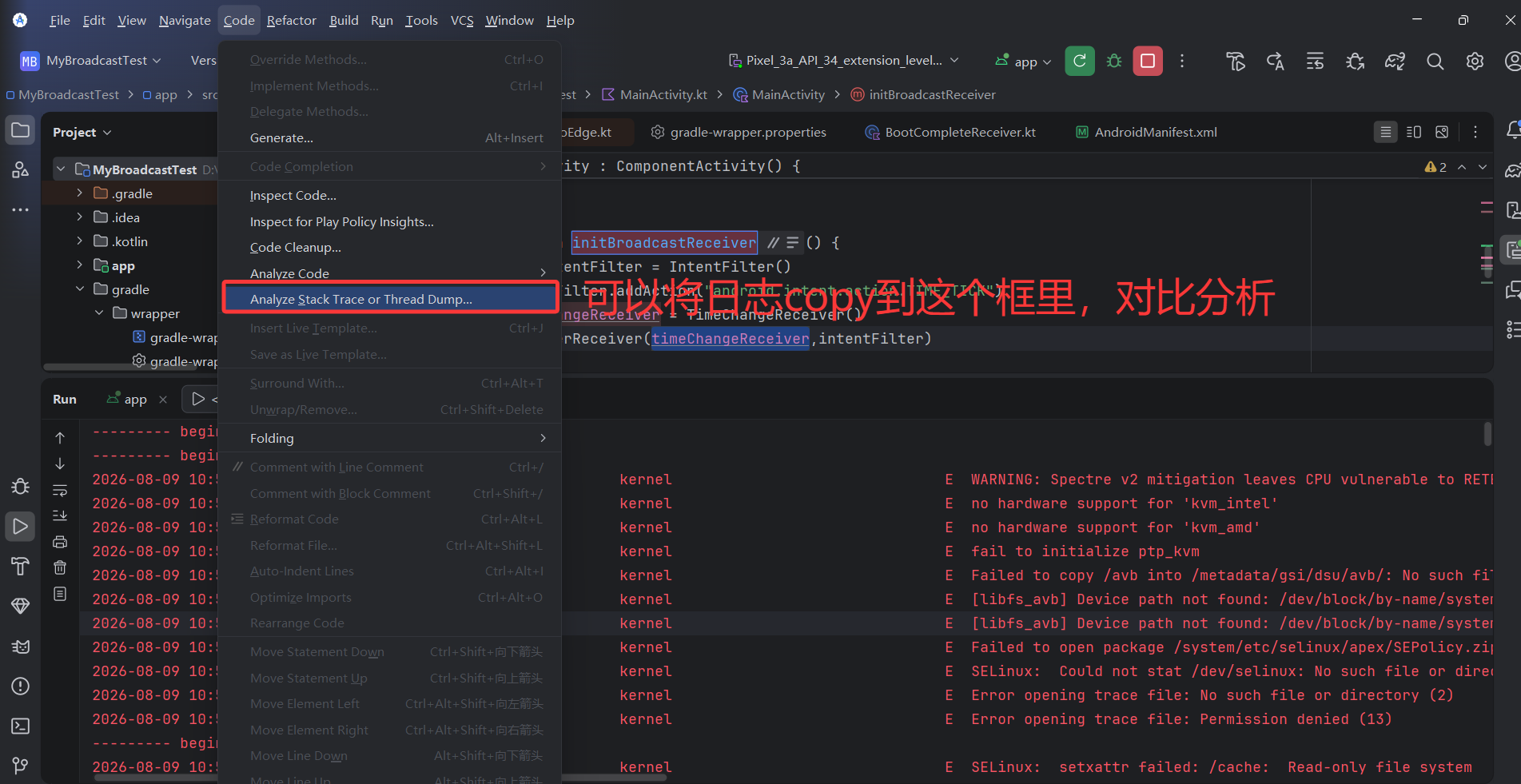Open IDE settings gear icon

tap(1475, 61)
